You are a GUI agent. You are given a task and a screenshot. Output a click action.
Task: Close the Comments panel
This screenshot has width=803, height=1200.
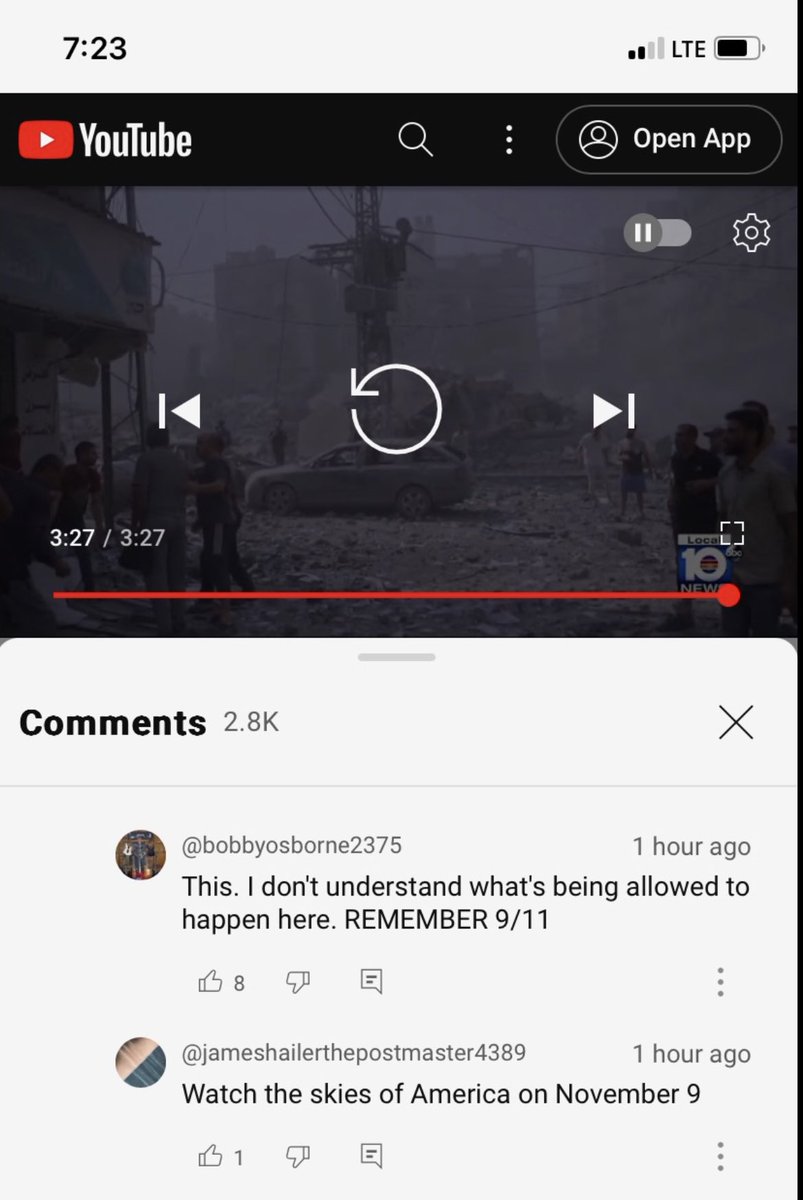pos(736,722)
